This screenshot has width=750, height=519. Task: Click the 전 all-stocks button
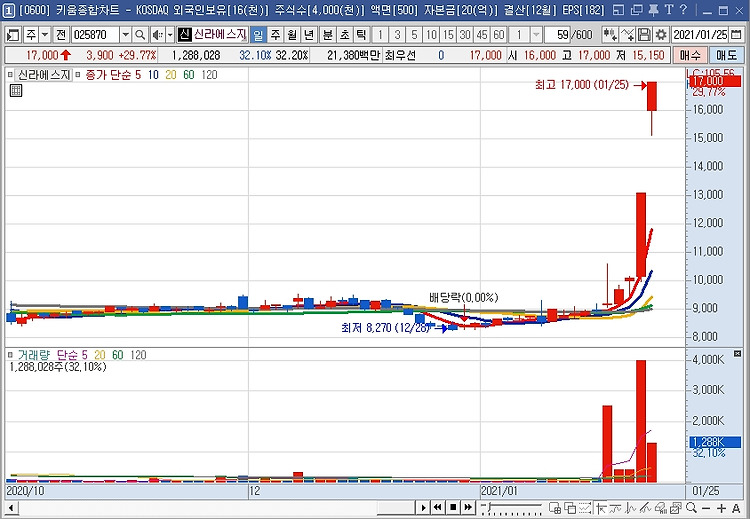click(x=60, y=34)
